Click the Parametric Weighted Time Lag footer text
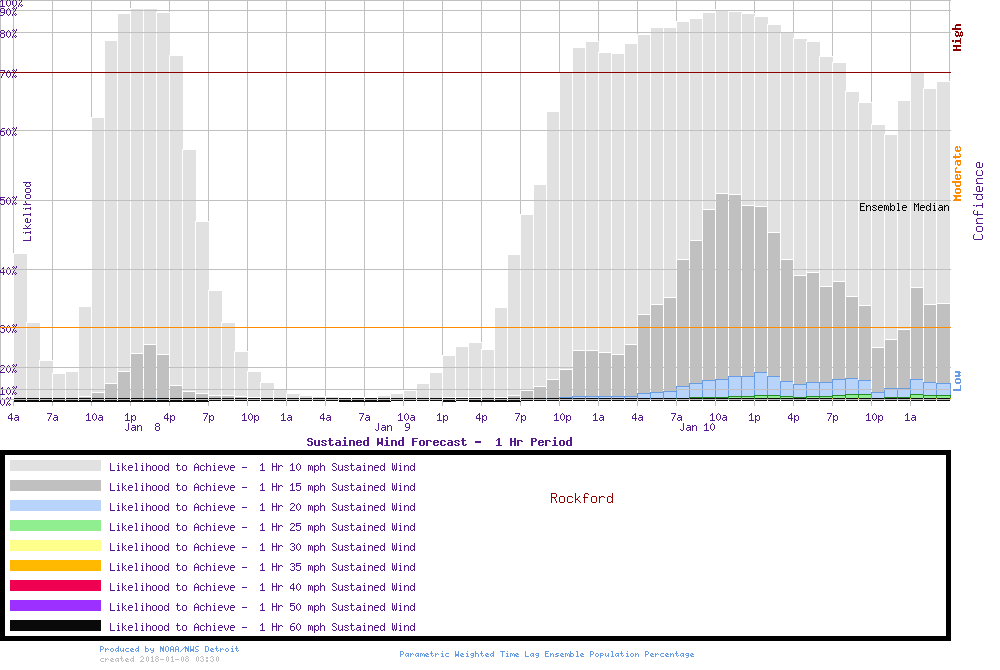Viewport: 1000px width, 670px height. tap(546, 654)
